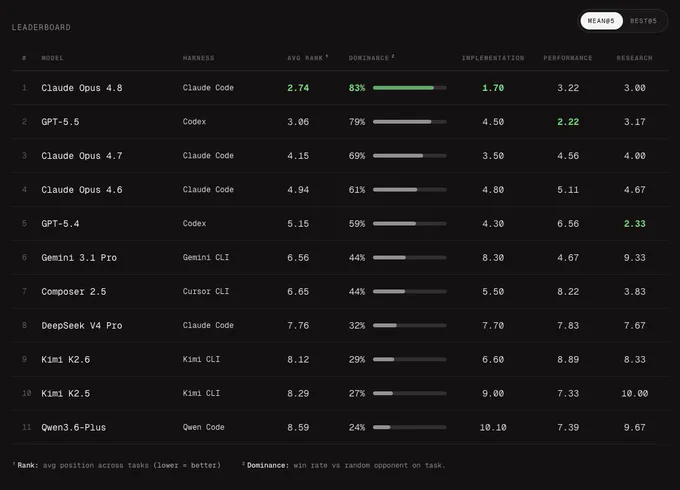
Task: Click the 8.30 implementation score
Action: 493,258
